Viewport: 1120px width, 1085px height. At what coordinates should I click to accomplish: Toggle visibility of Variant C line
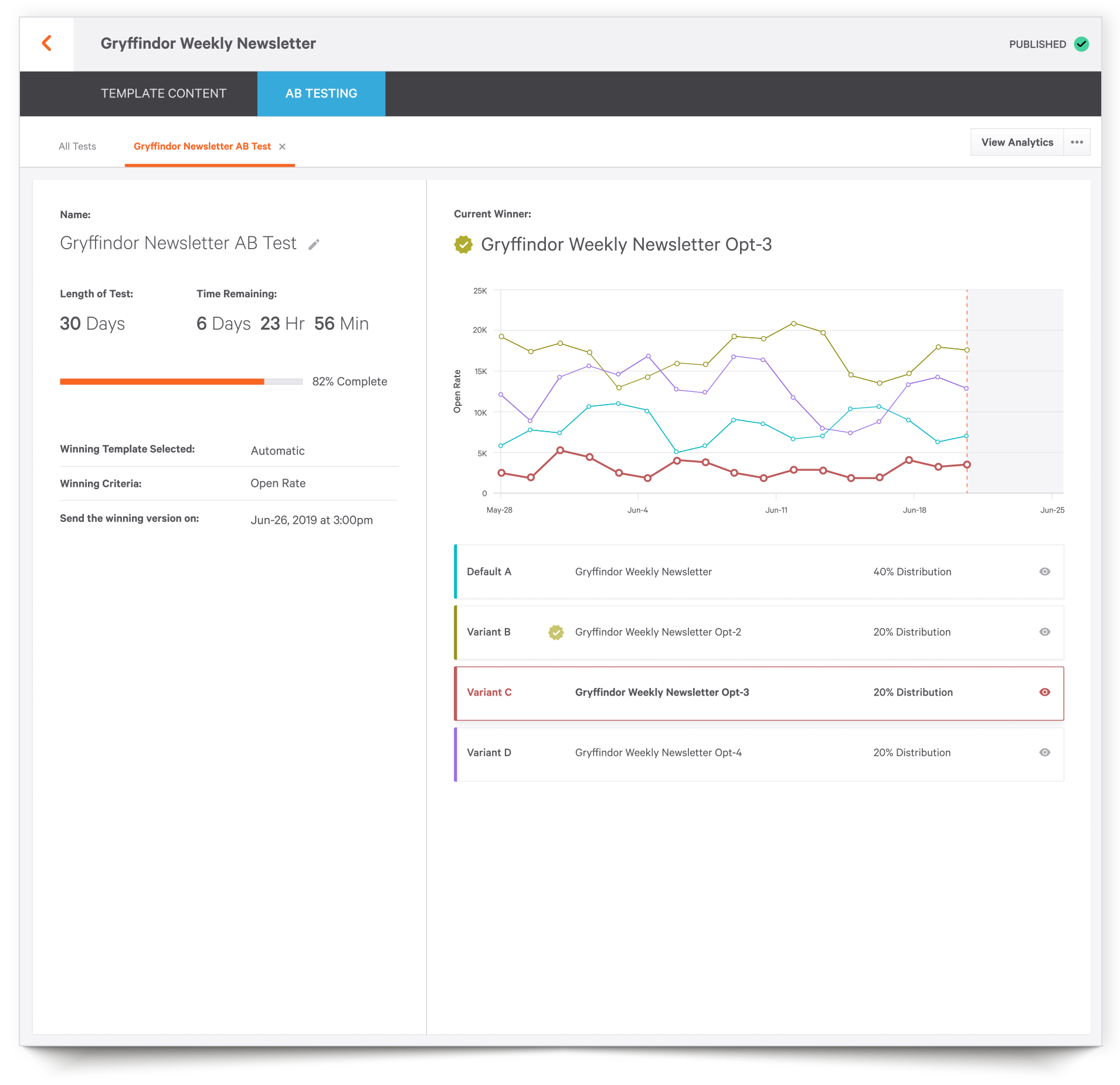(x=1044, y=693)
